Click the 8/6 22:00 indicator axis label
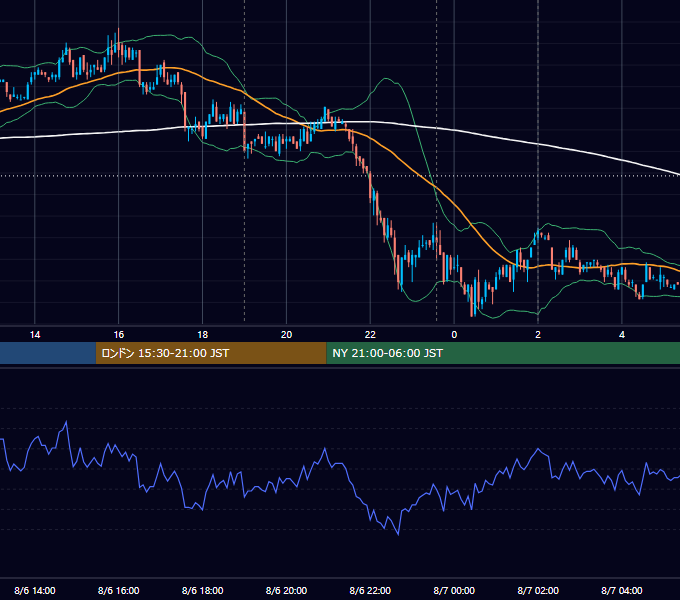Screen dimensions: 680x600 370,590
